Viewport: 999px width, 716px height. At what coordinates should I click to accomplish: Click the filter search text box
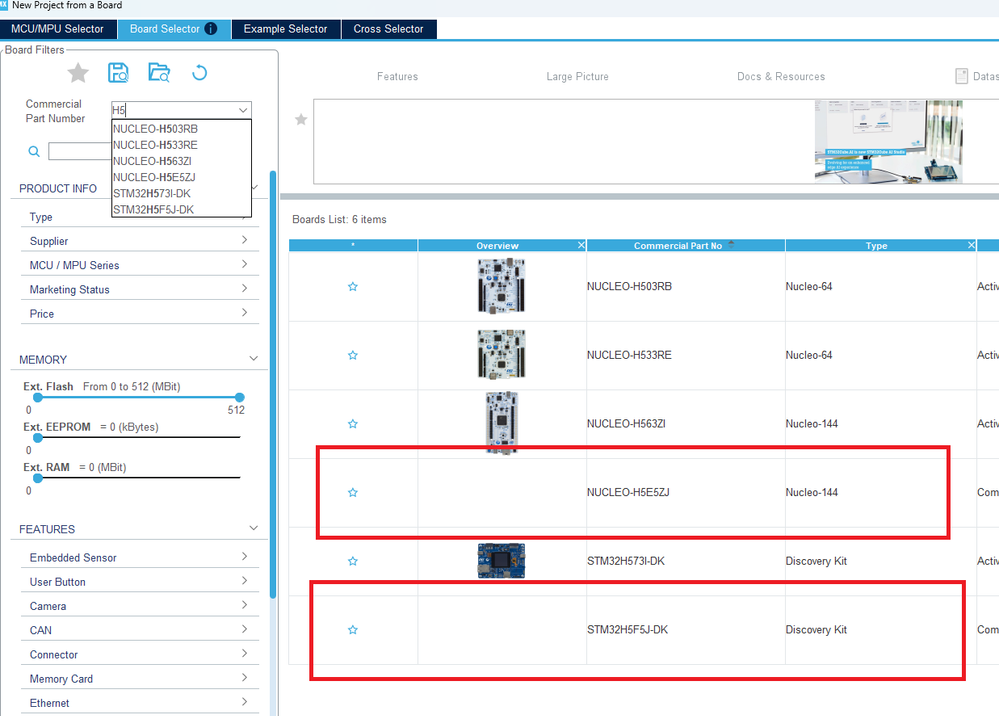click(x=80, y=152)
